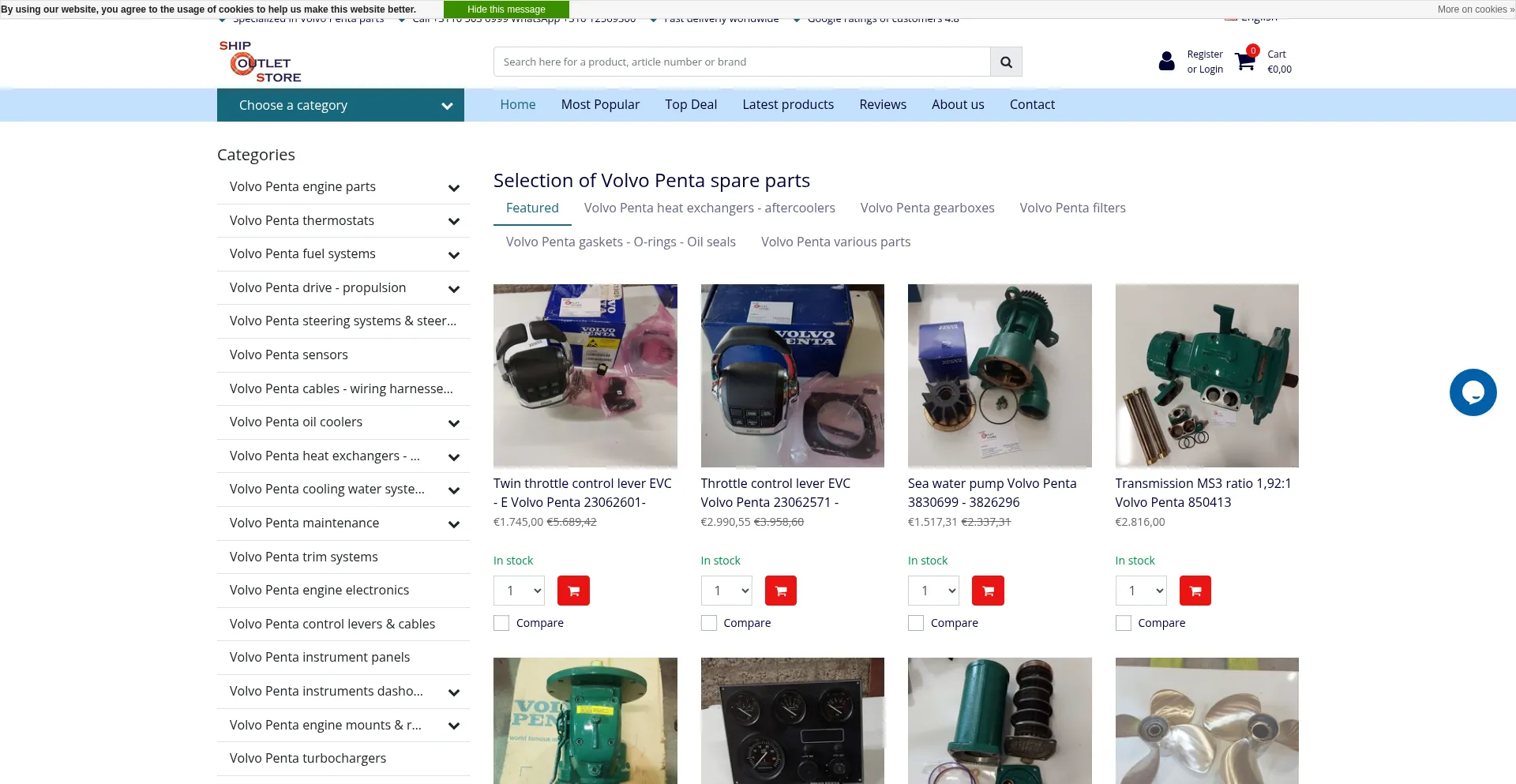Image resolution: width=1516 pixels, height=784 pixels.
Task: Open About us menu item
Action: pyautogui.click(x=958, y=104)
